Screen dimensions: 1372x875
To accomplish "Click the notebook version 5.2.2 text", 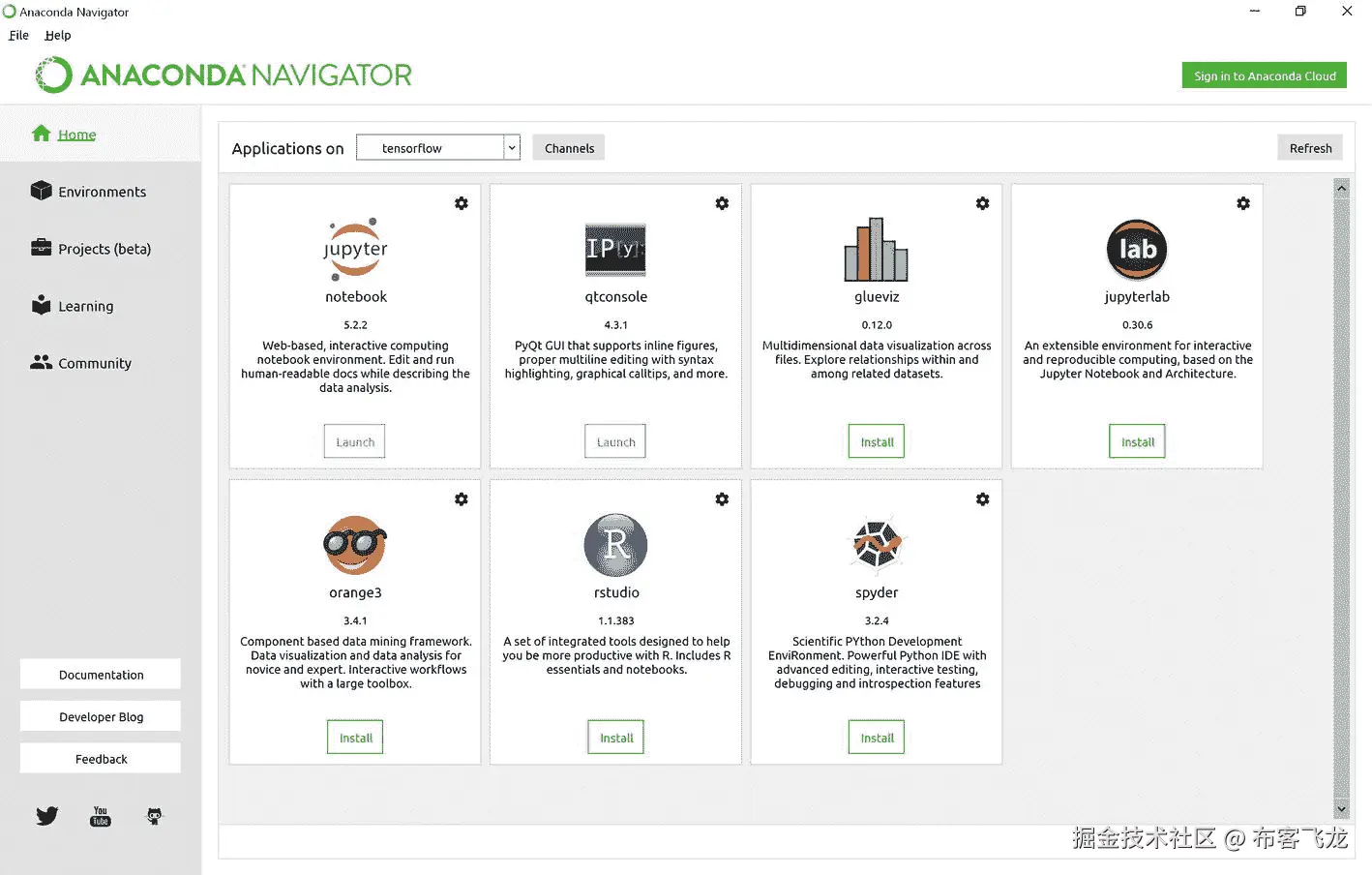I will (x=355, y=325).
